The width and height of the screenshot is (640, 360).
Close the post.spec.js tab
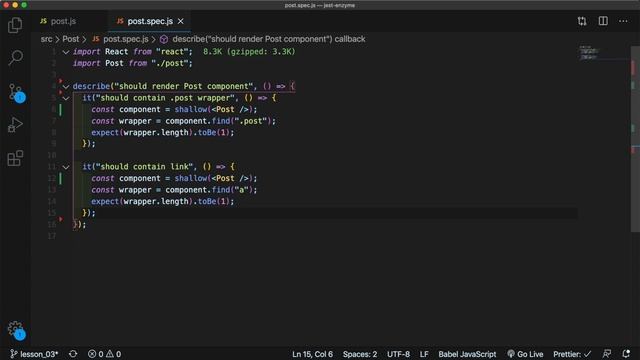(180, 21)
